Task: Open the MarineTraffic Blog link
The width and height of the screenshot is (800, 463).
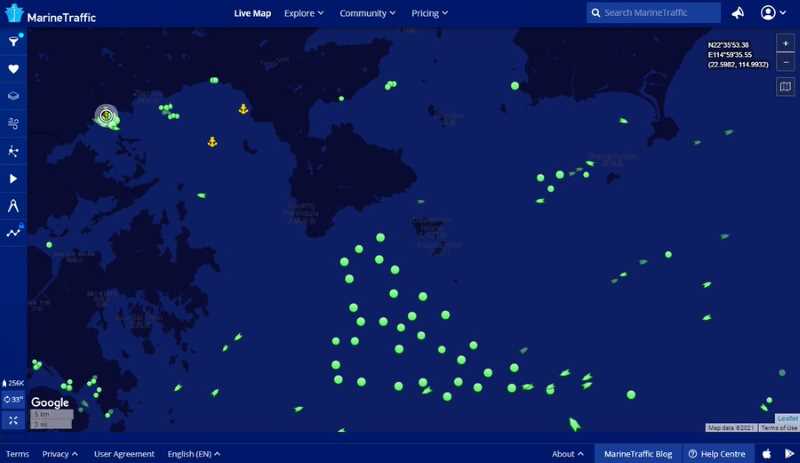Action: 638,454
